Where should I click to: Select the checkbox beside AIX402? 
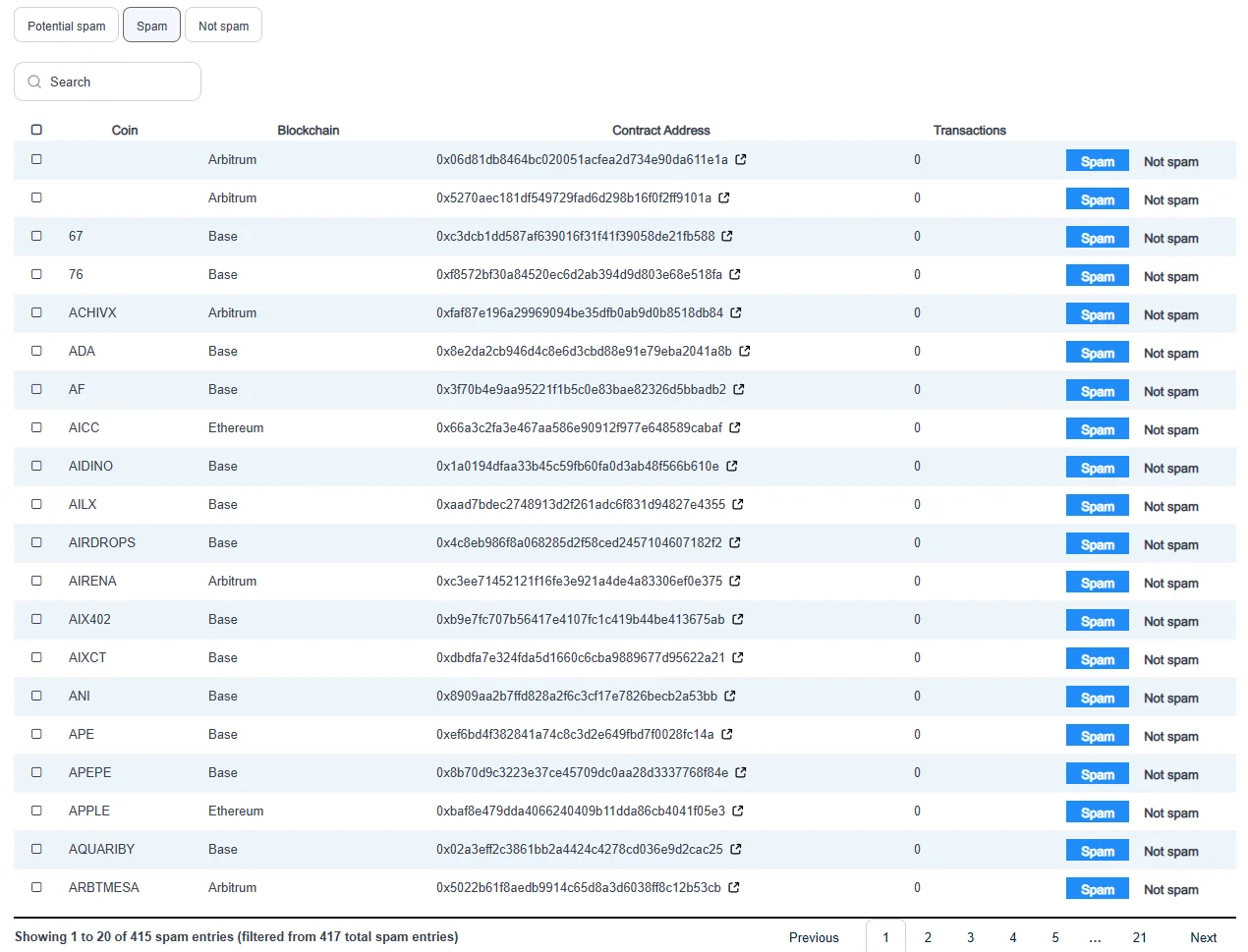[x=36, y=620]
